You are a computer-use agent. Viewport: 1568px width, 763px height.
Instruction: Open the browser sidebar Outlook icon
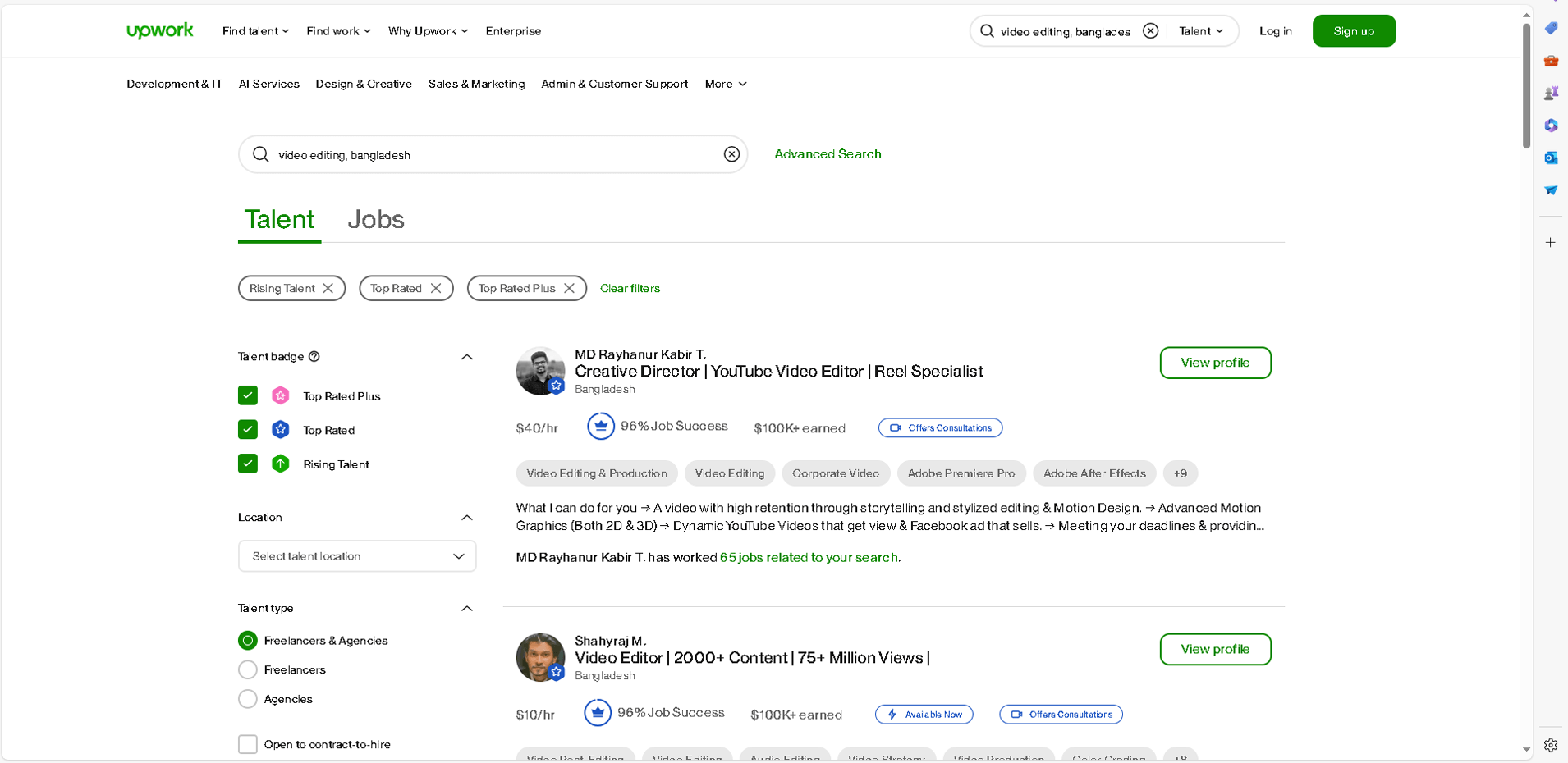coord(1551,158)
